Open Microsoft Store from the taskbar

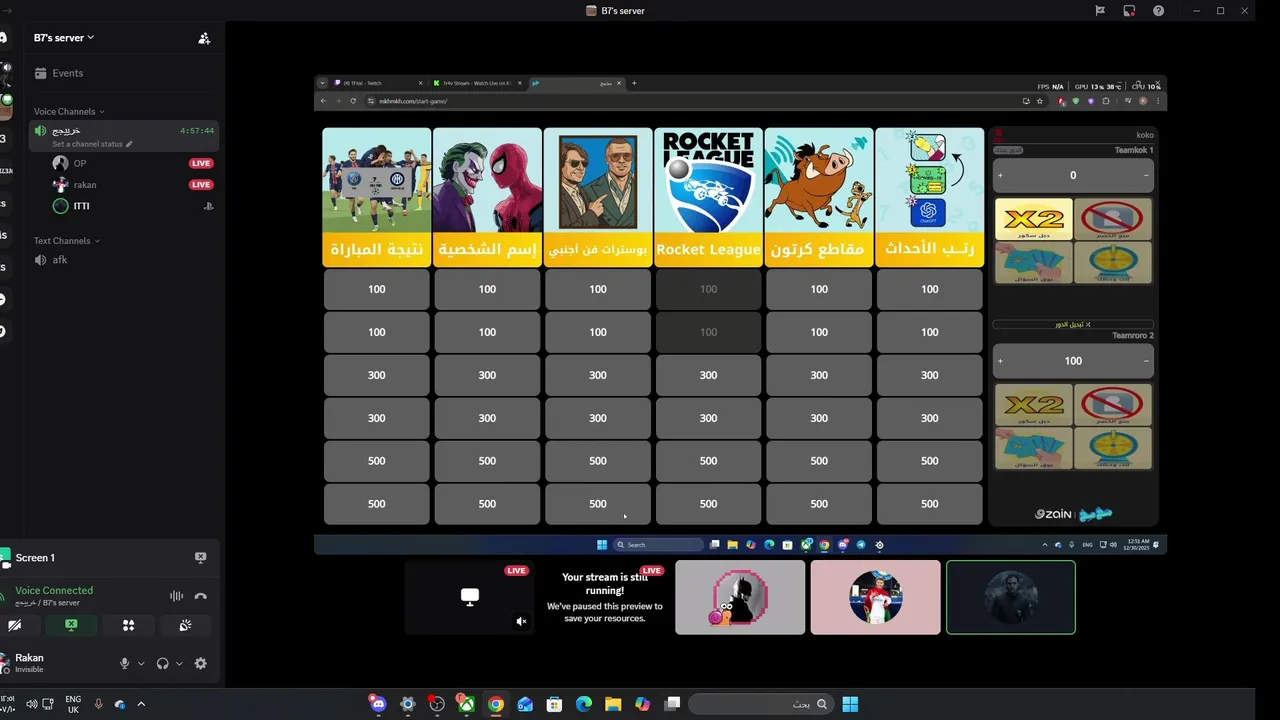click(x=554, y=704)
